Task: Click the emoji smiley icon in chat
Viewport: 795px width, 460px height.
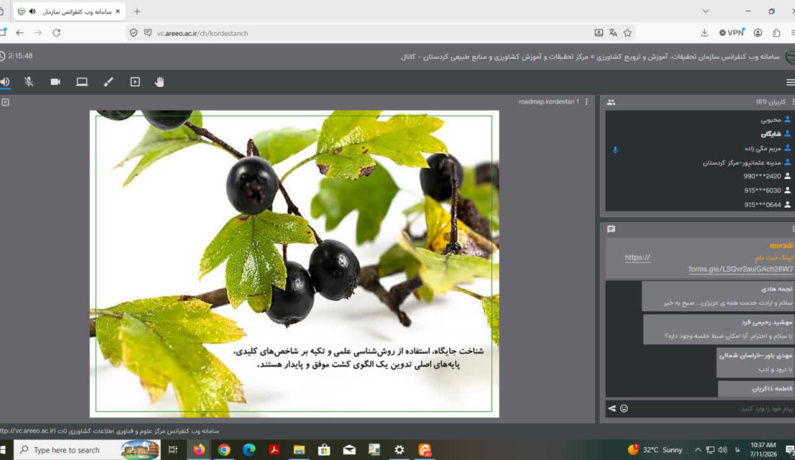Action: (624, 408)
